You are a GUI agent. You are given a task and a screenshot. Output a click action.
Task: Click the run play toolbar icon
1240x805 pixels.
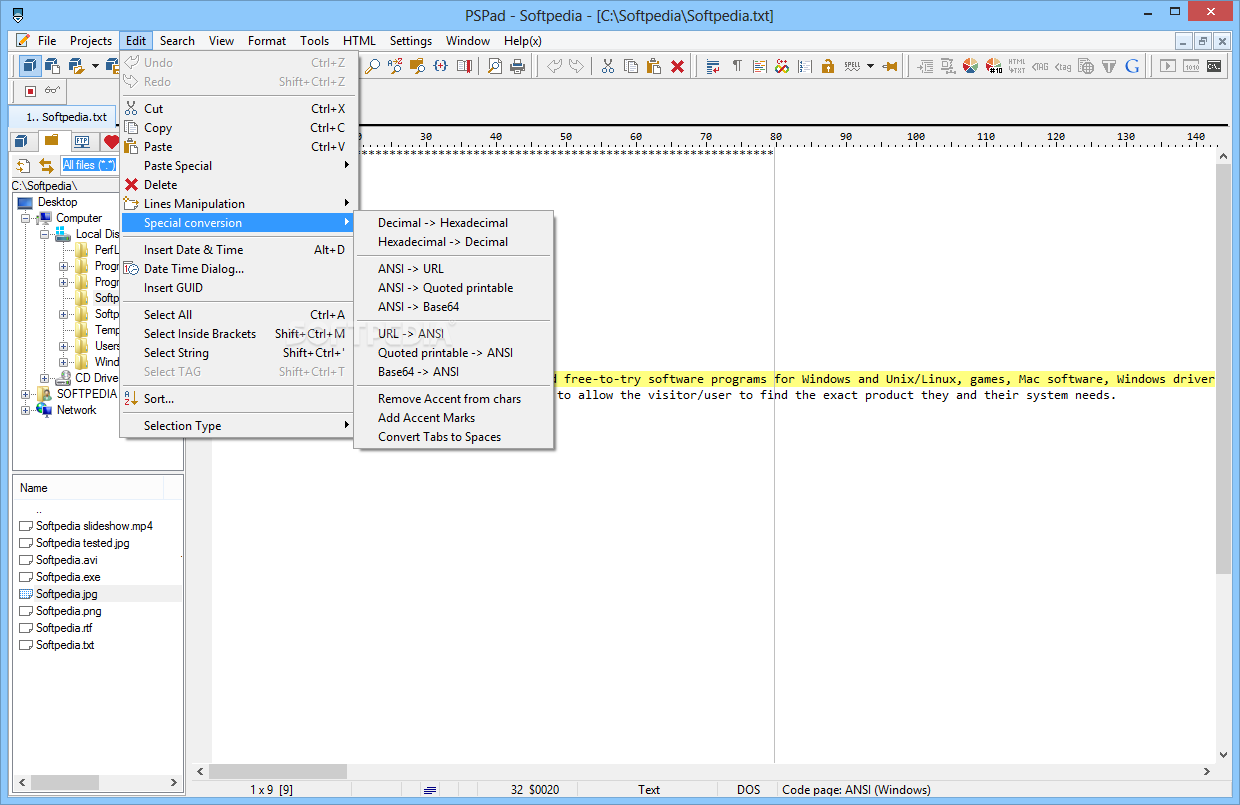click(x=1168, y=66)
